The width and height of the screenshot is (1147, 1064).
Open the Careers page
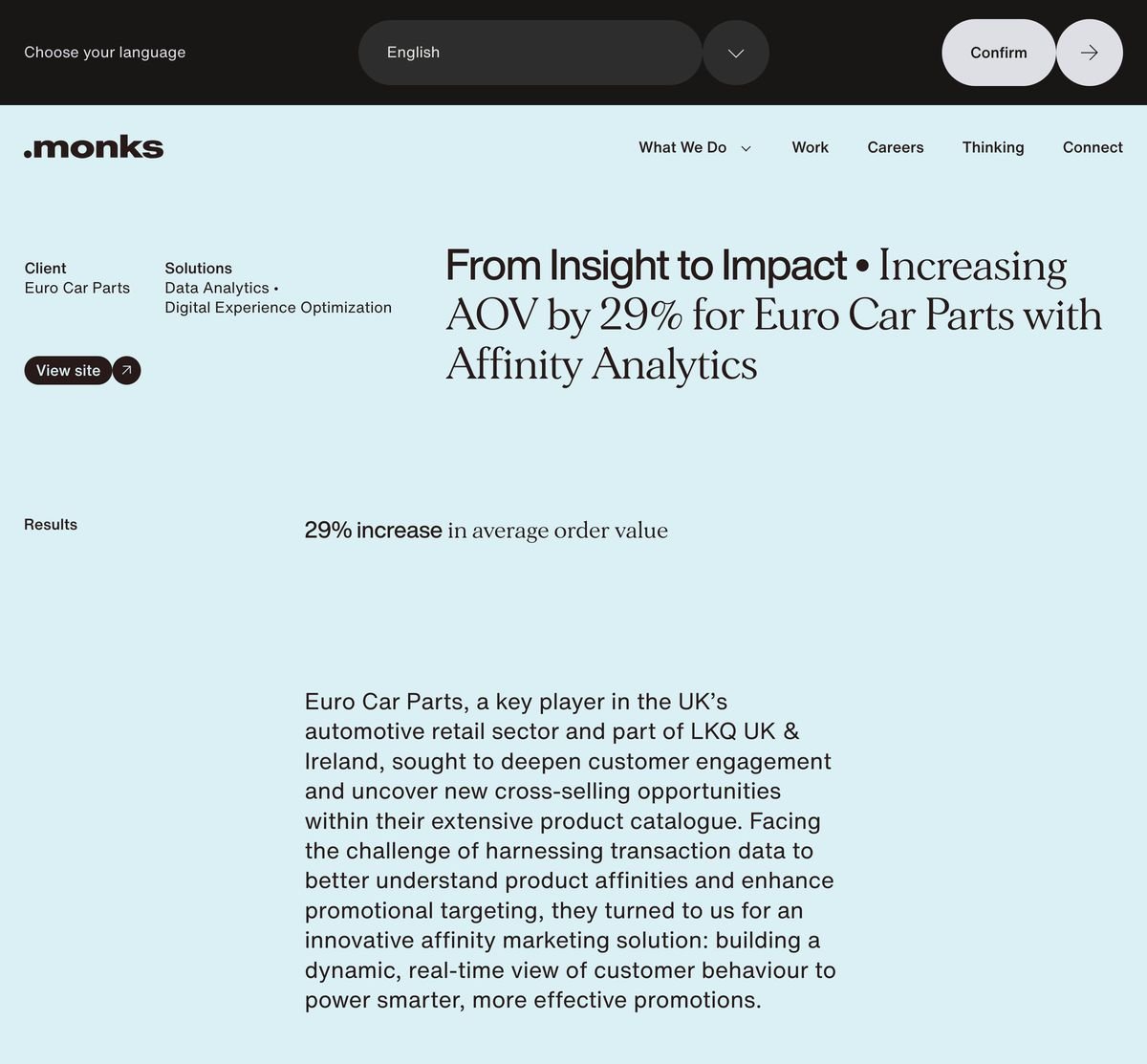(895, 147)
